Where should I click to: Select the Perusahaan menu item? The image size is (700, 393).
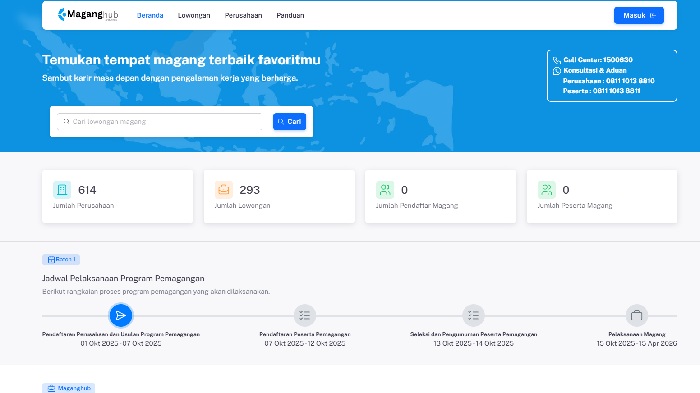click(243, 16)
